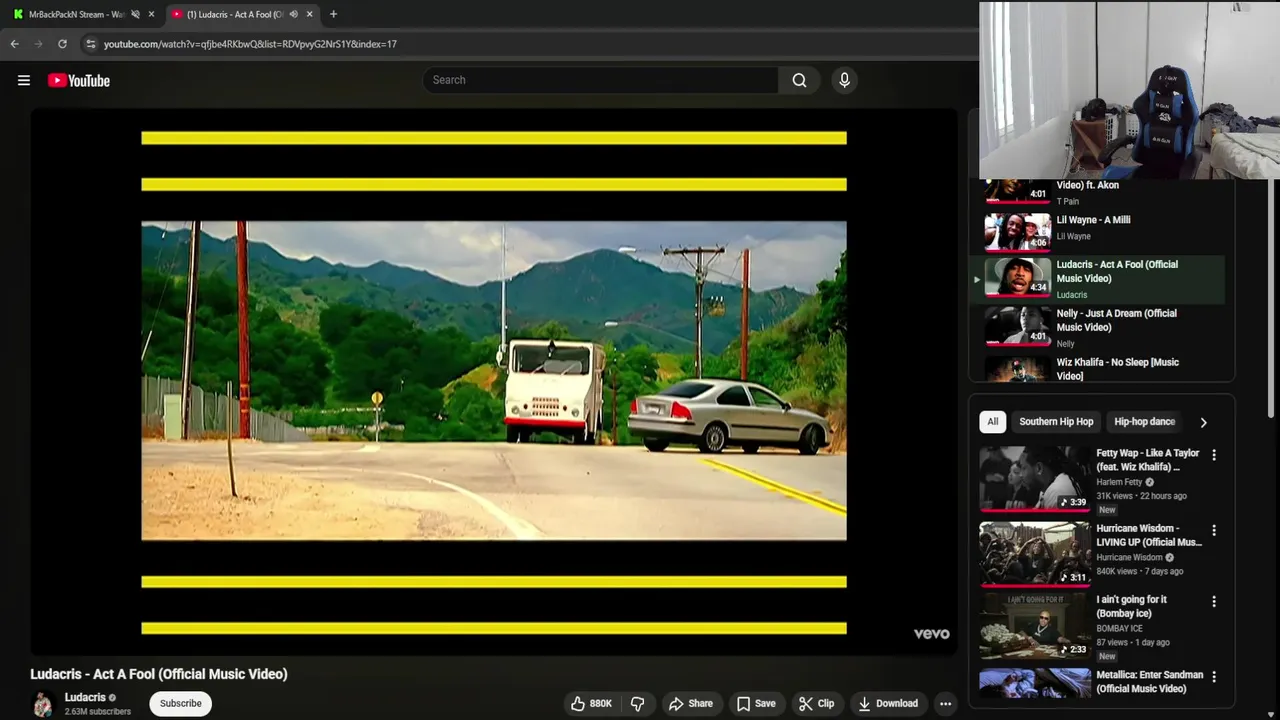
Task: Save the video to a playlist
Action: point(756,703)
